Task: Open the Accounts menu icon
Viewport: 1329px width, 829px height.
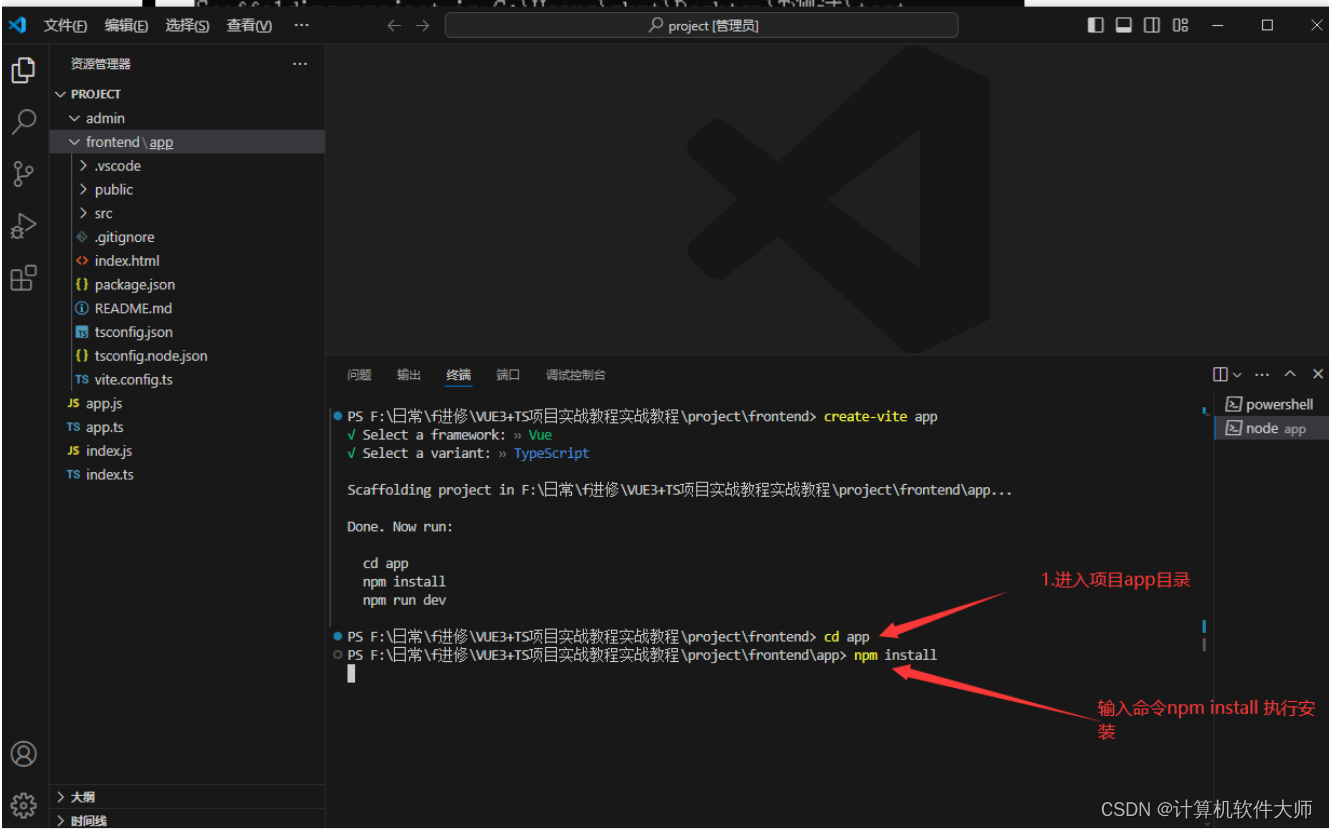Action: pyautogui.click(x=23, y=753)
